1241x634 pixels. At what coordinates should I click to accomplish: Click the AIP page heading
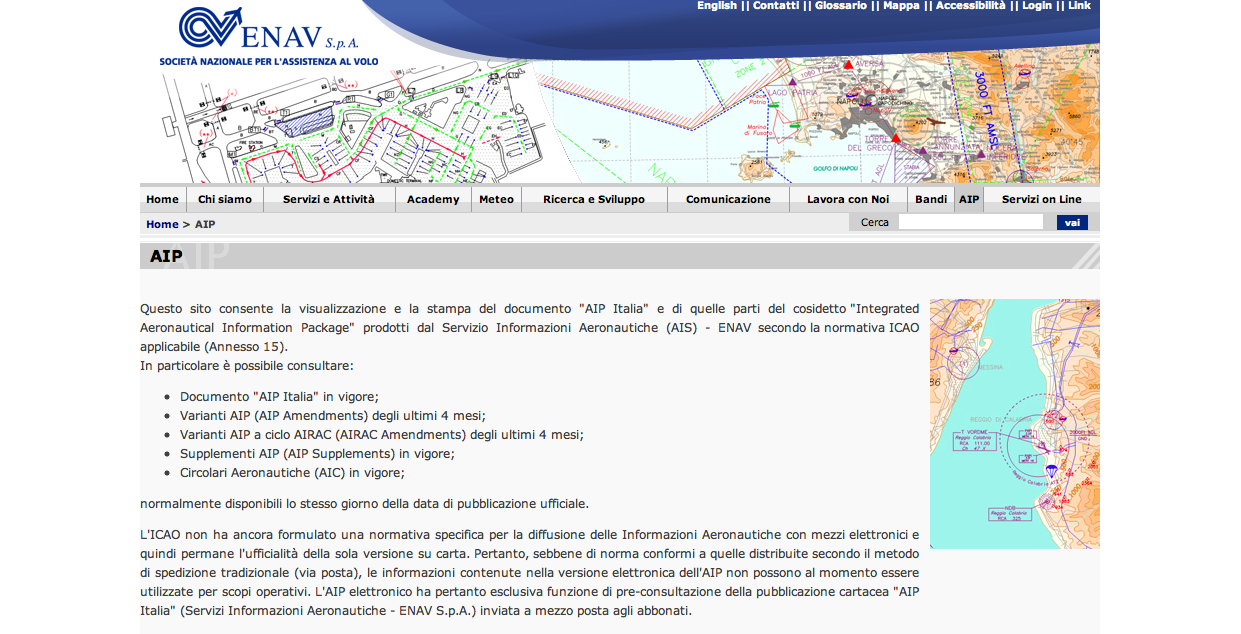(166, 256)
